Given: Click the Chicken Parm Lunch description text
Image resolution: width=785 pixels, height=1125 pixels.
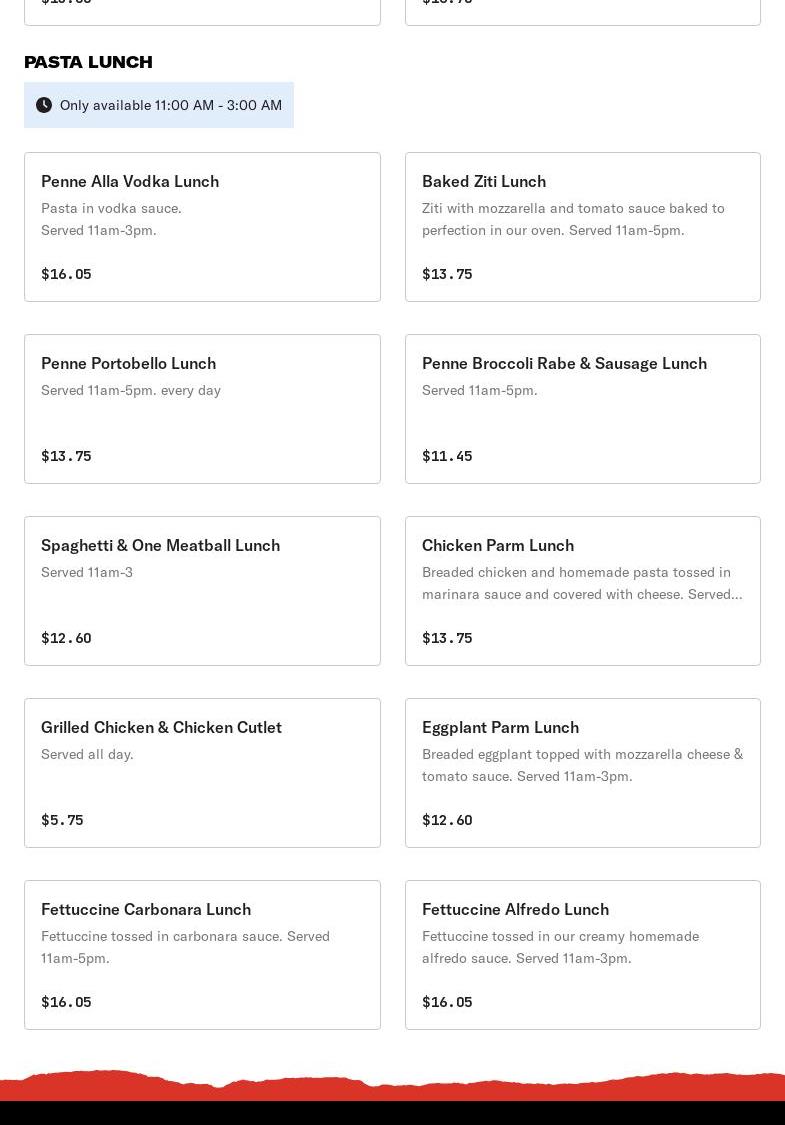Looking at the screenshot, I should tap(582, 583).
